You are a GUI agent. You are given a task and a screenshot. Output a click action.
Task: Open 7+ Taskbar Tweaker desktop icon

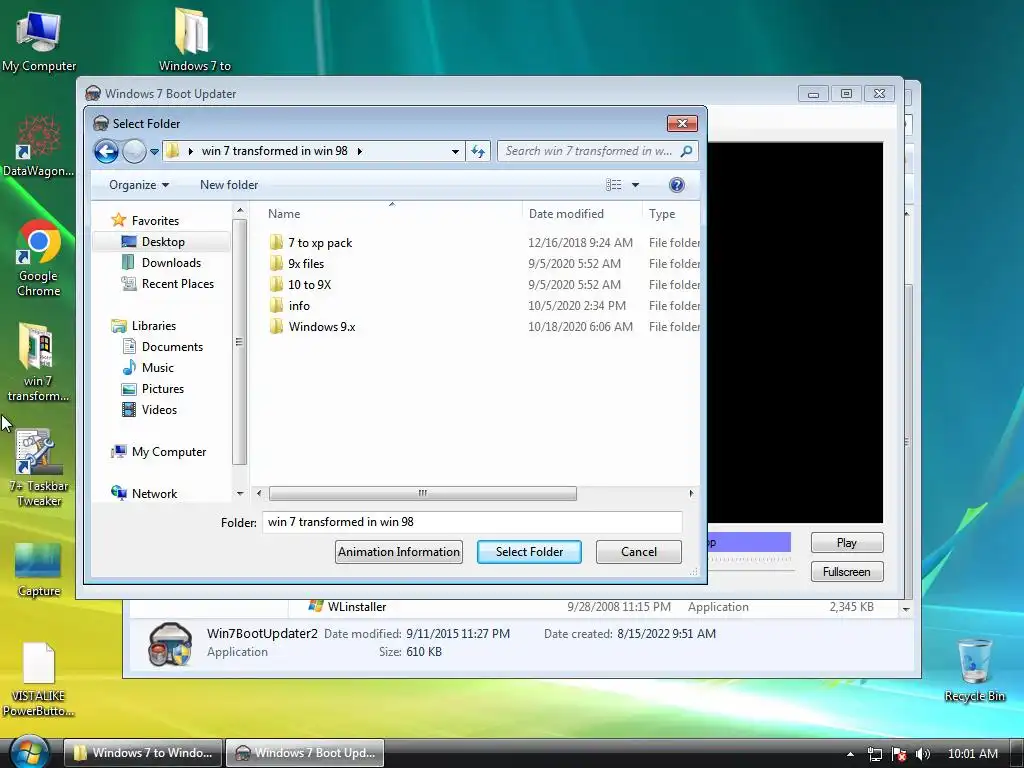tap(39, 468)
